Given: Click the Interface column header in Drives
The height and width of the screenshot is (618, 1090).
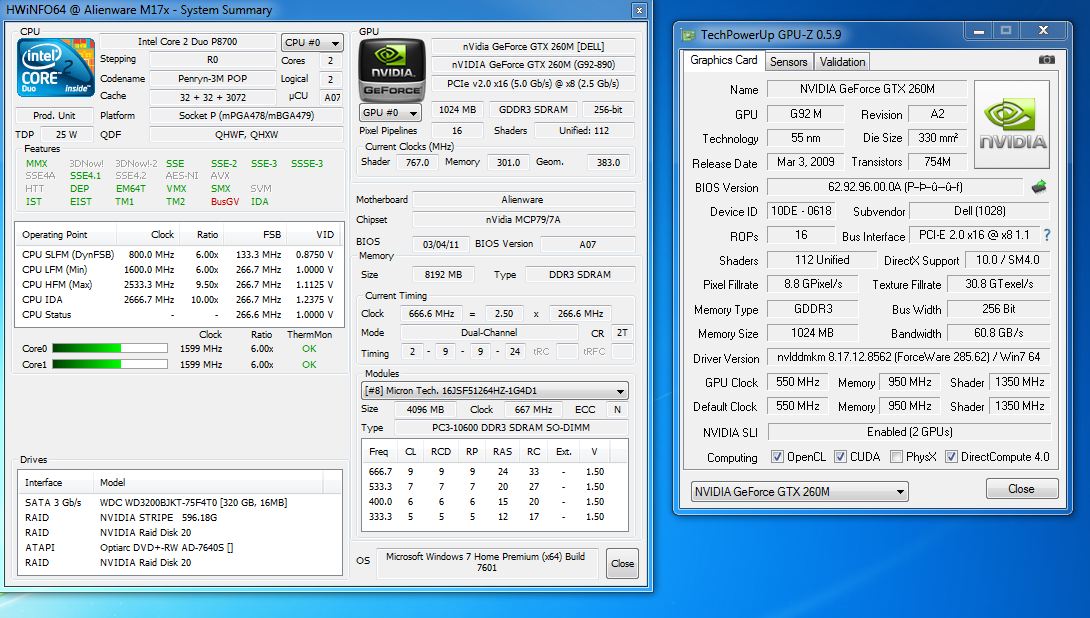Looking at the screenshot, I should click(x=56, y=482).
